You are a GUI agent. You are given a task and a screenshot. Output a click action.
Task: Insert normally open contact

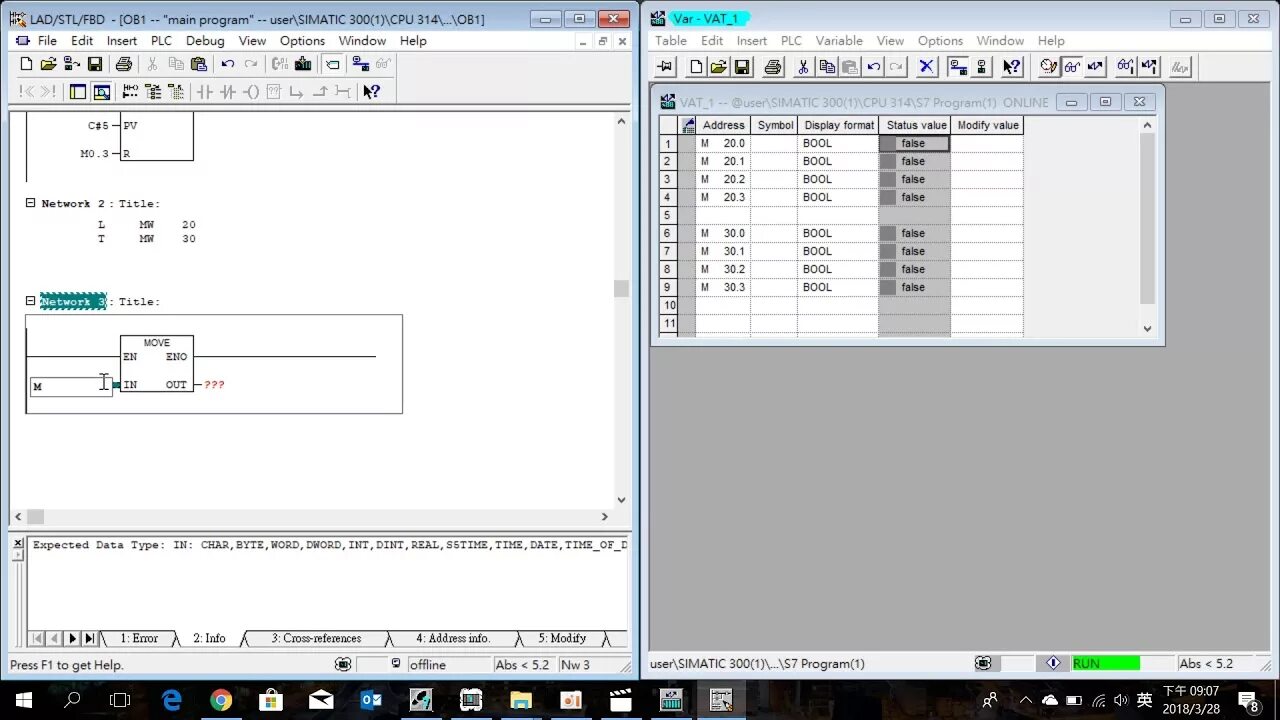pos(205,92)
